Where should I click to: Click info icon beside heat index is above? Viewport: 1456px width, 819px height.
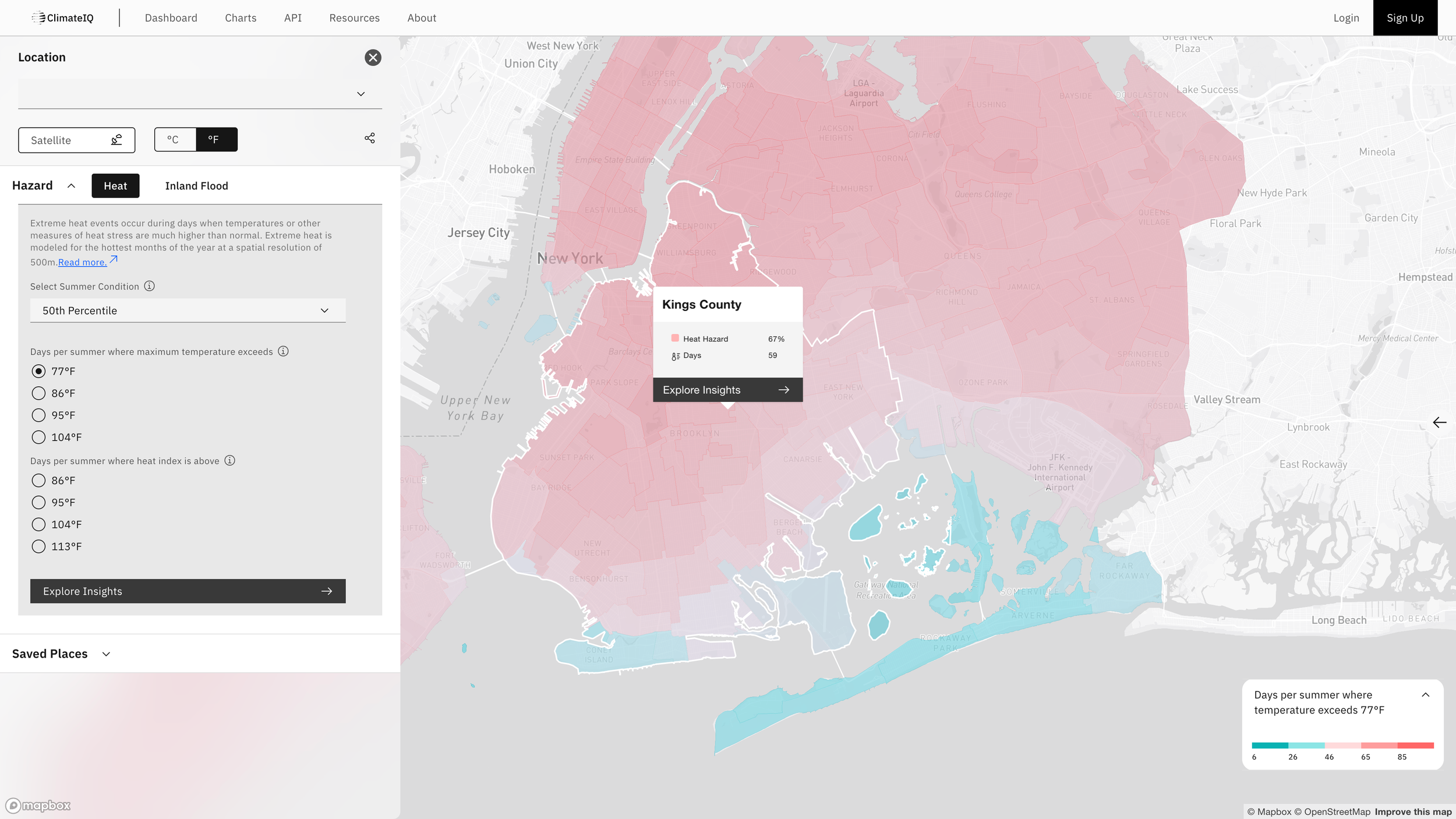click(230, 461)
